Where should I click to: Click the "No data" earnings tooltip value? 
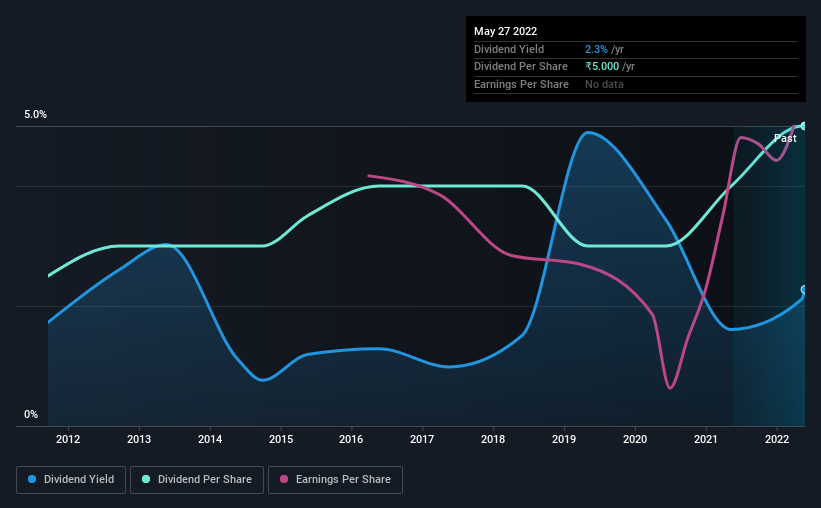click(x=605, y=85)
